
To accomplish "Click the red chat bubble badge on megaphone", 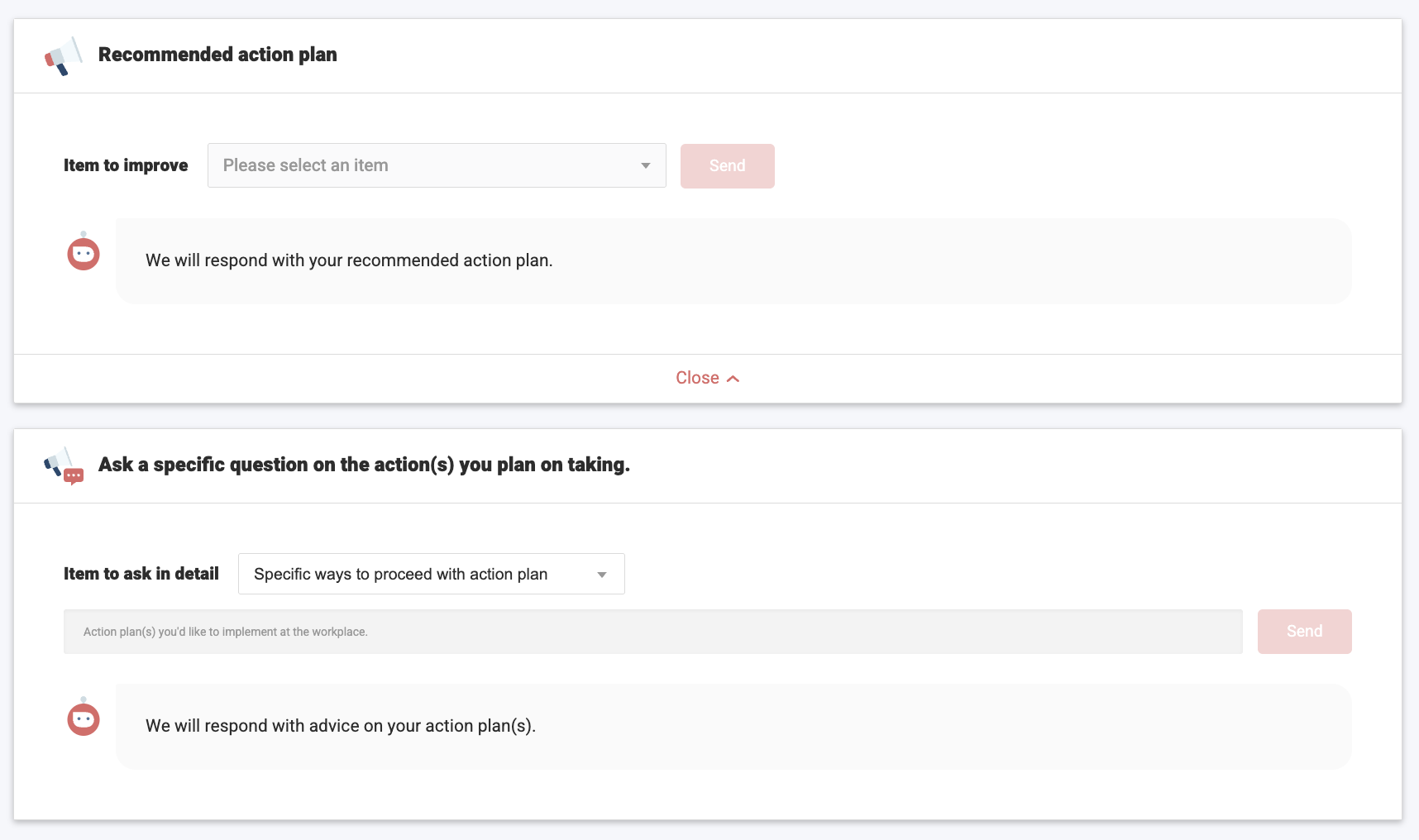I will (x=74, y=476).
